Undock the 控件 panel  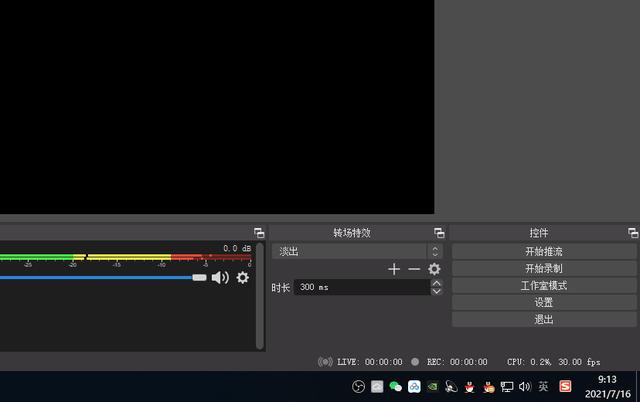tap(632, 233)
